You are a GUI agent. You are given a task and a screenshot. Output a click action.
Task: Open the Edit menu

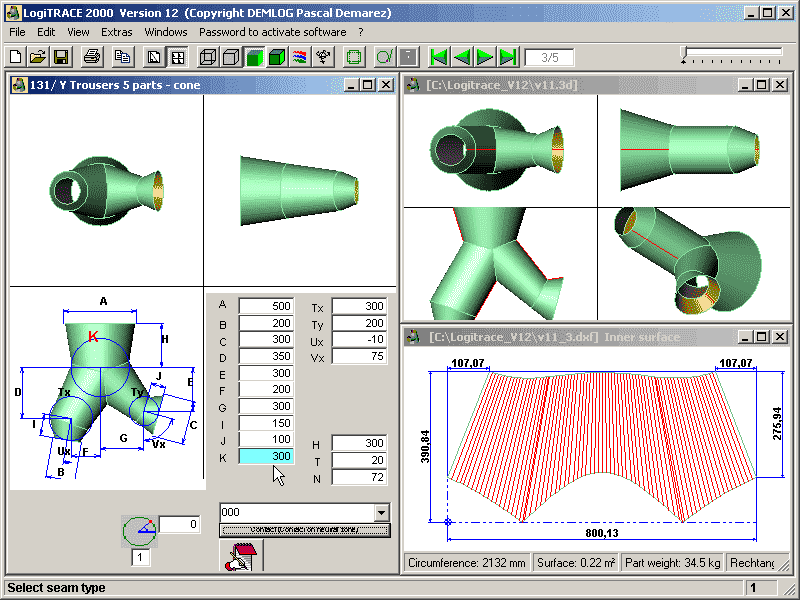[46, 32]
